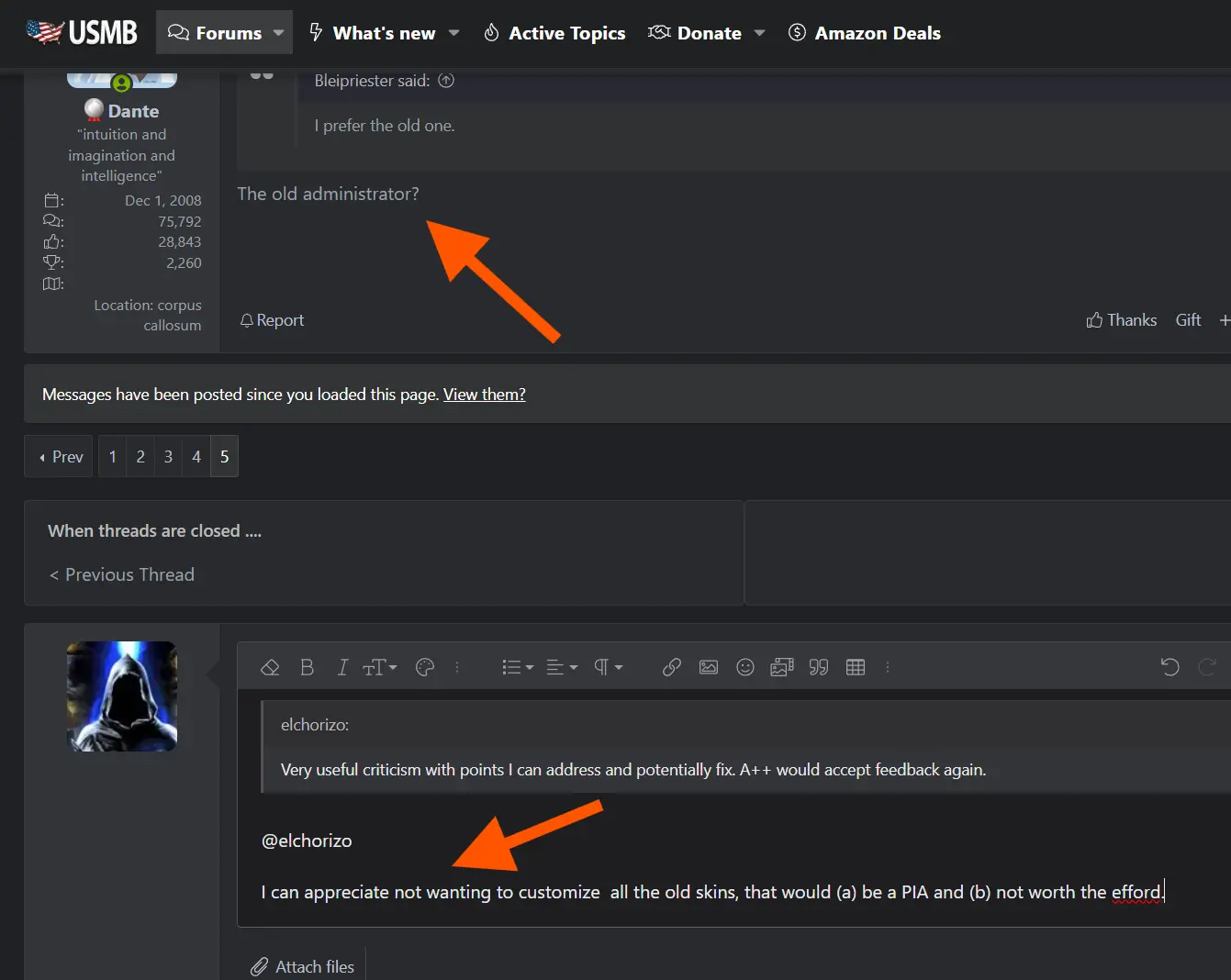Open the Amazon Deals menu item
Screen dimensions: 1231x980
point(865,33)
